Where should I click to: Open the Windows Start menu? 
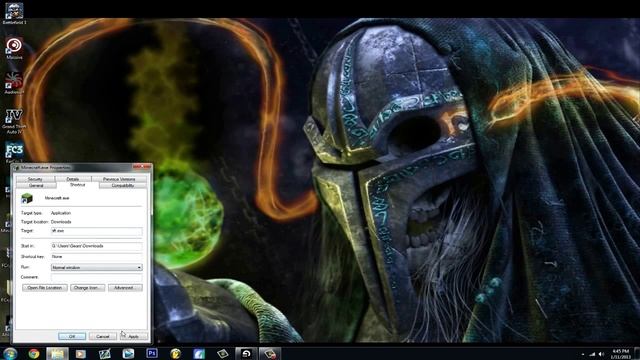(10, 353)
